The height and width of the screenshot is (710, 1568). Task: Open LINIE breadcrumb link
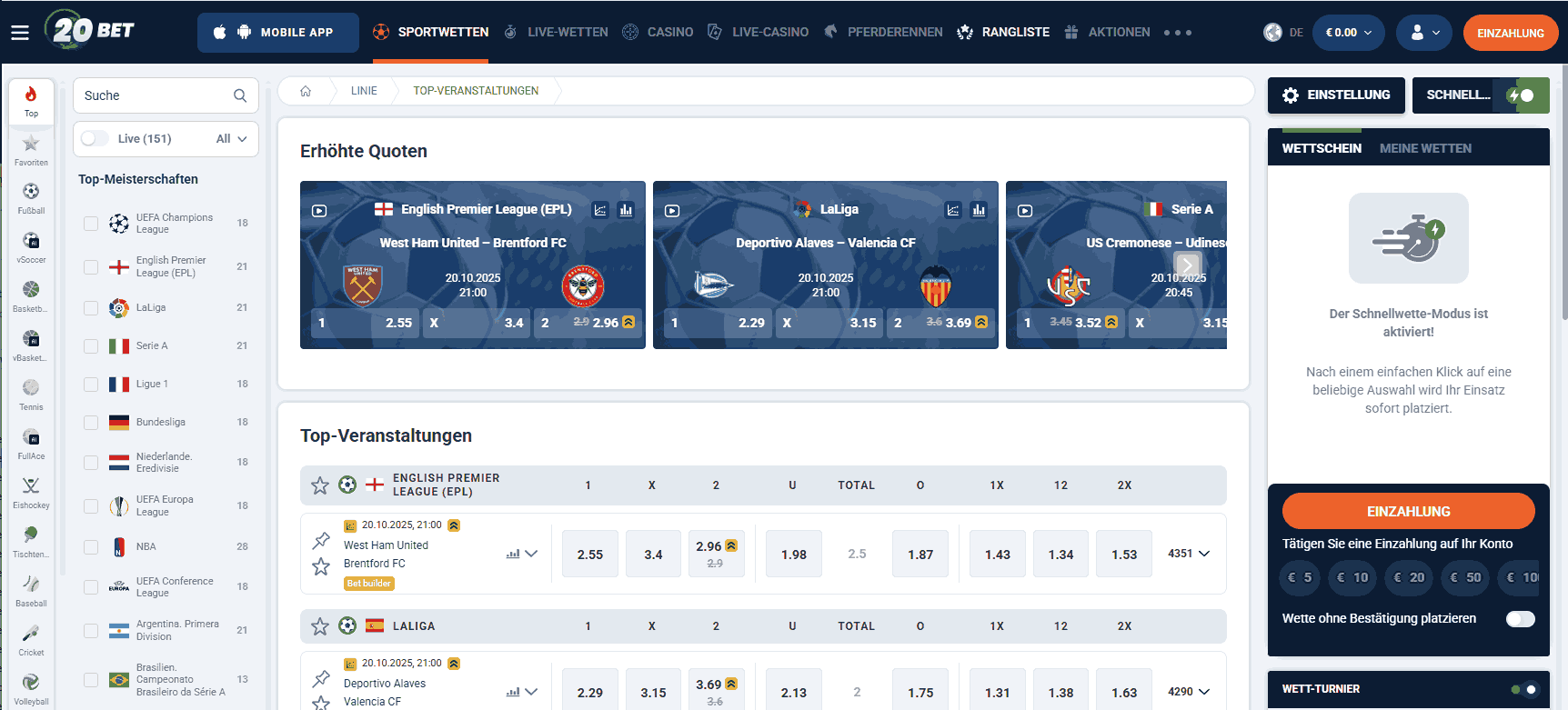364,91
